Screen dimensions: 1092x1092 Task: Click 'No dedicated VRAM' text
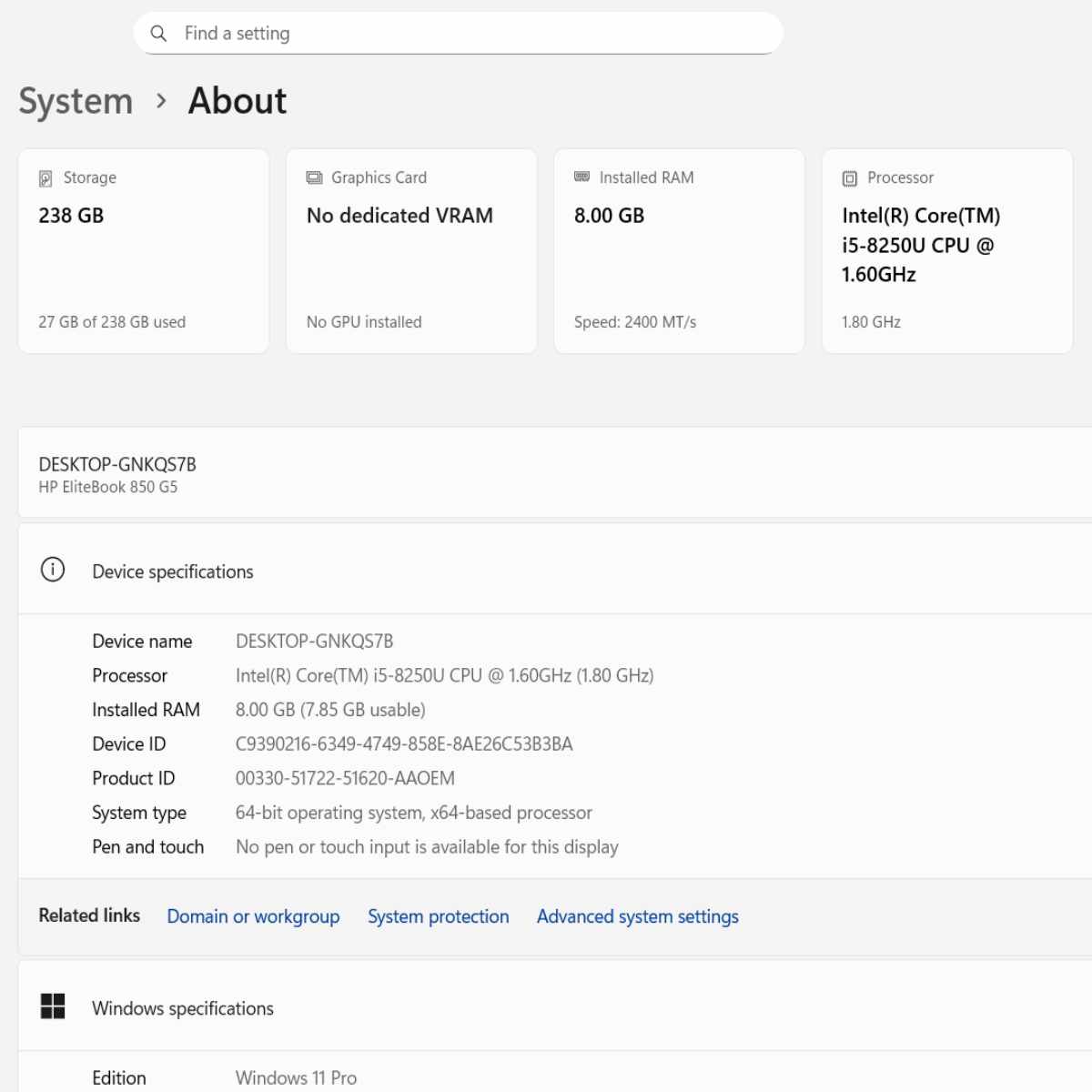(x=399, y=216)
